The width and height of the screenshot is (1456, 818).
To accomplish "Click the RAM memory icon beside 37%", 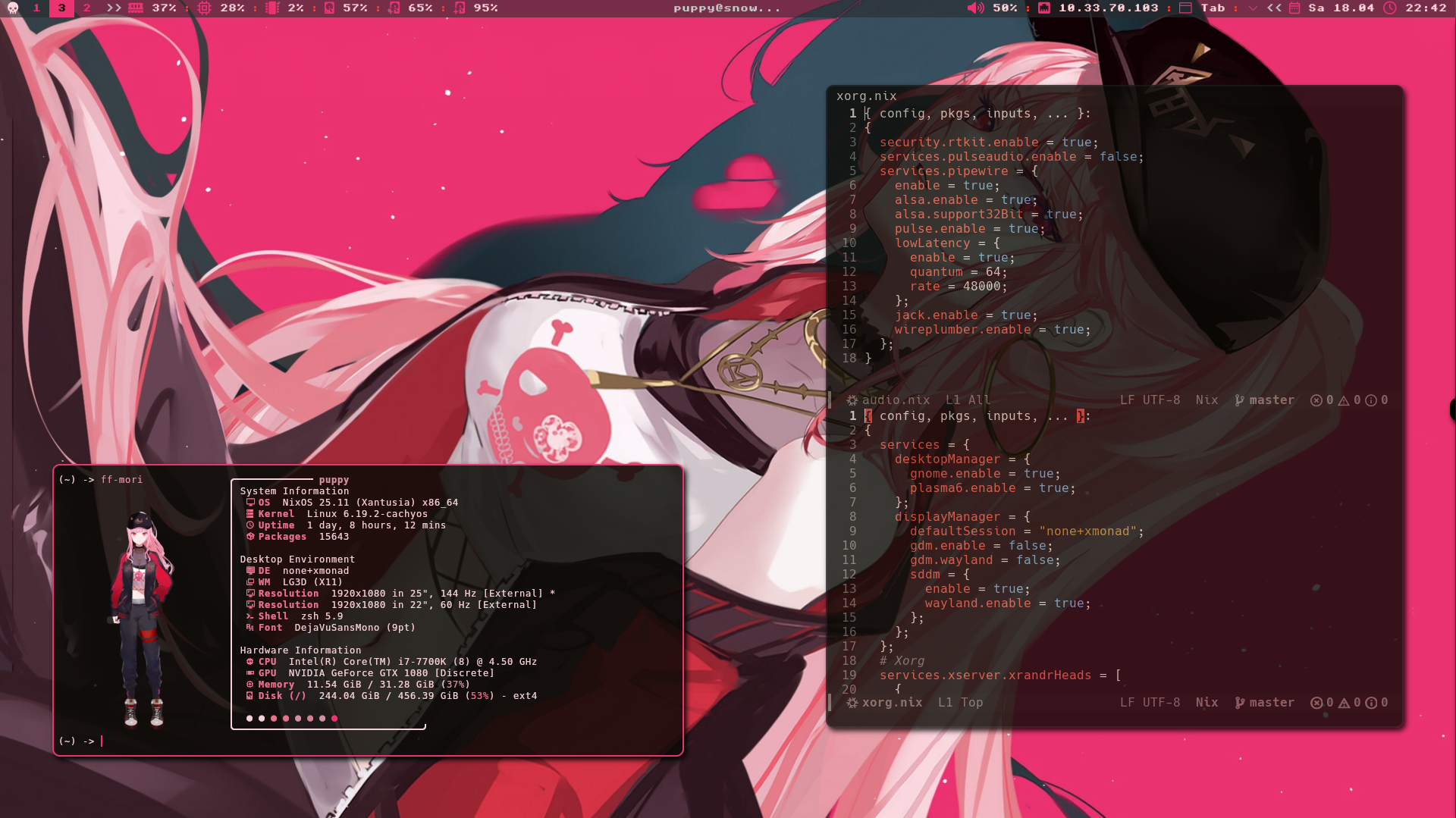I will (136, 8).
